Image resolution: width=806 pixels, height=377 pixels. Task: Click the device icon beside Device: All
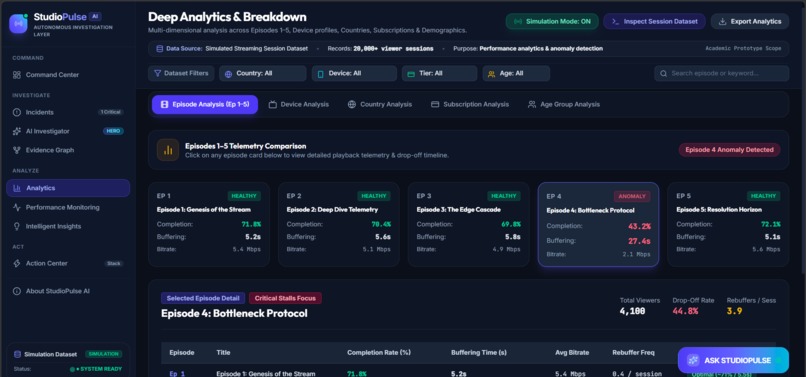321,74
